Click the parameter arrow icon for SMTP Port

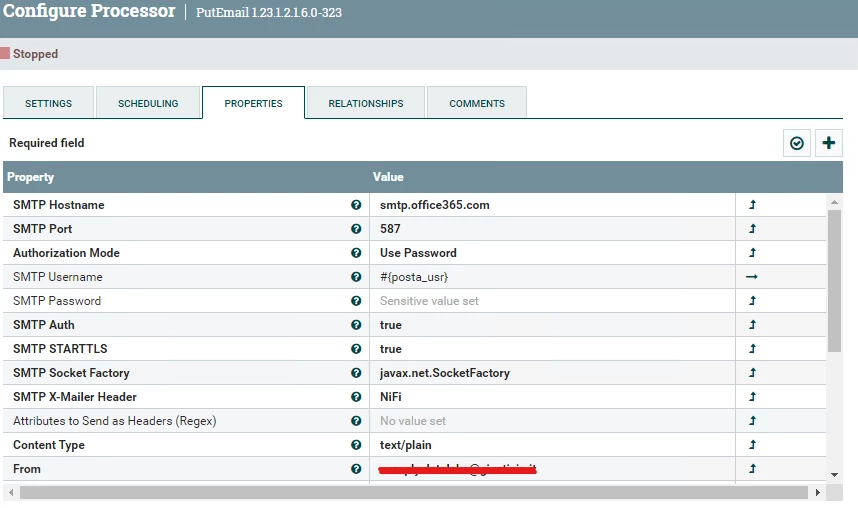(752, 229)
